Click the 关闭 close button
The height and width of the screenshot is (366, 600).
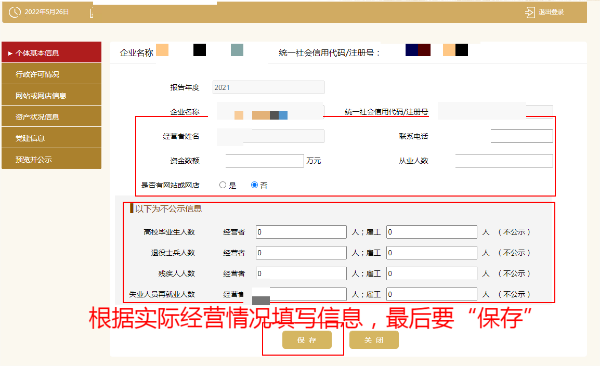374,340
